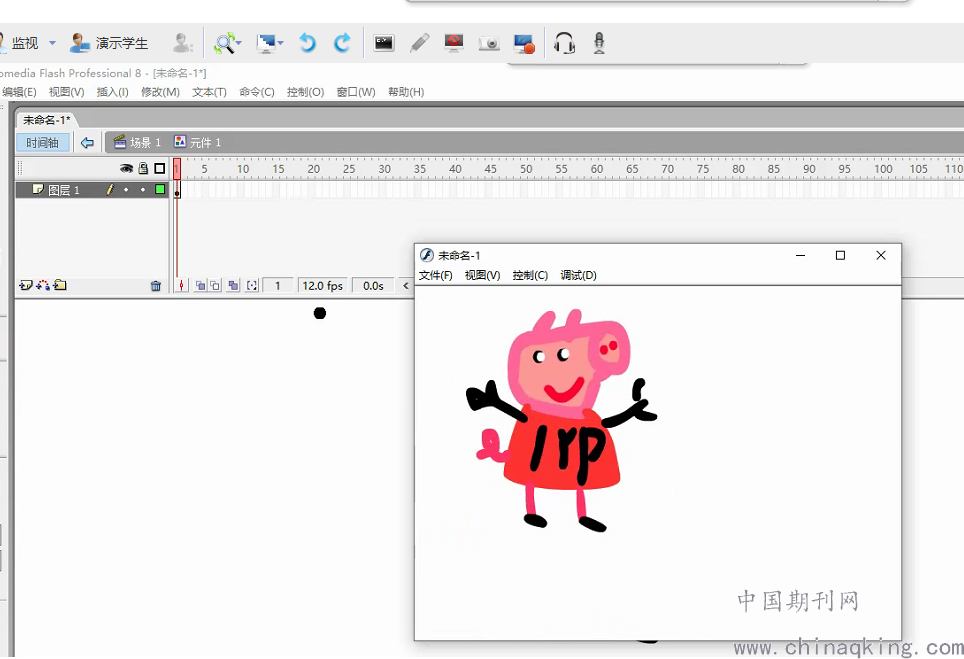Expand the 监视 dropdown arrow
This screenshot has height=659, width=964.
(52, 43)
